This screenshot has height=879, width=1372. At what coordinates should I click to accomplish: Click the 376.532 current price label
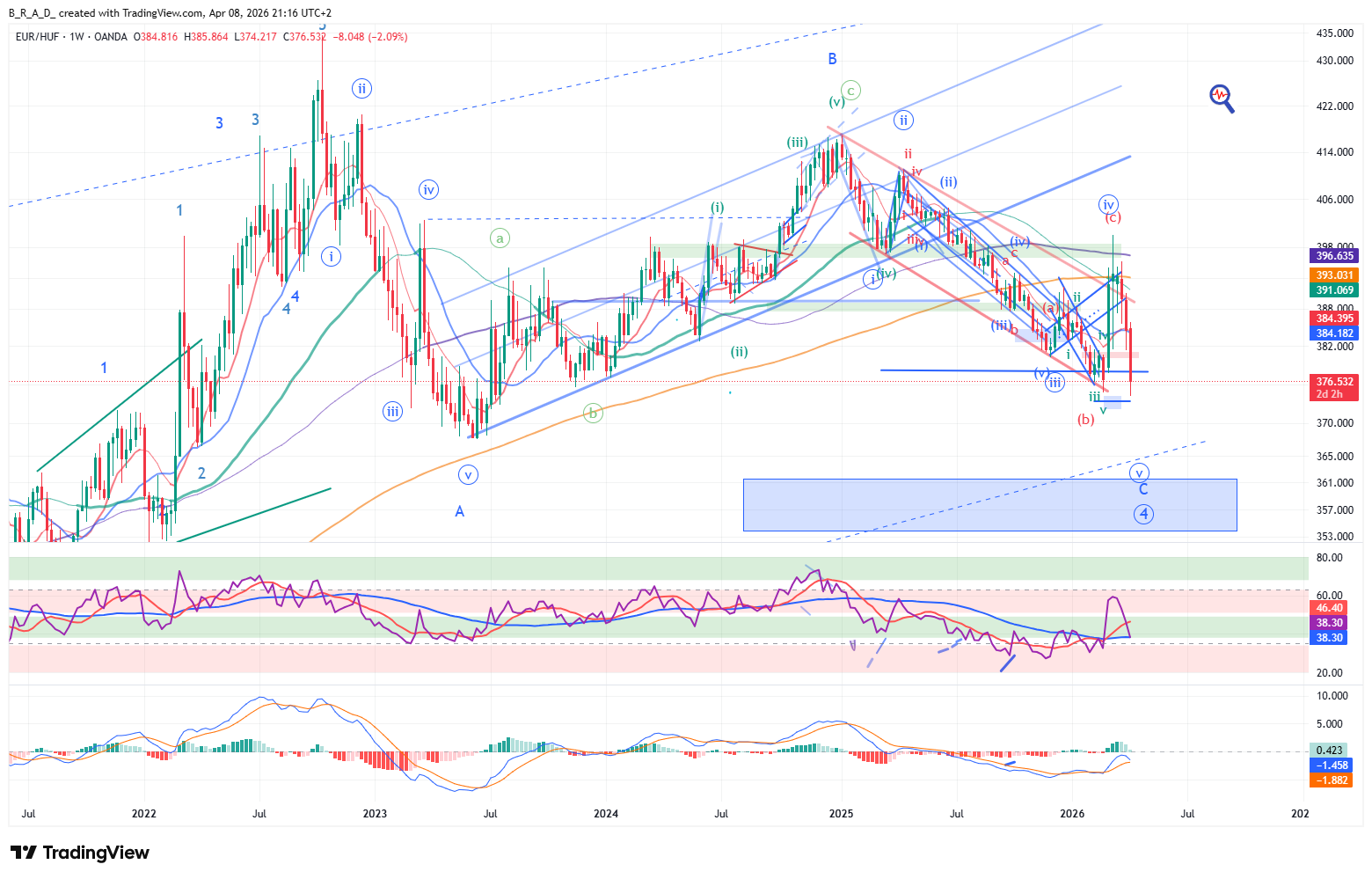[x=1334, y=382]
